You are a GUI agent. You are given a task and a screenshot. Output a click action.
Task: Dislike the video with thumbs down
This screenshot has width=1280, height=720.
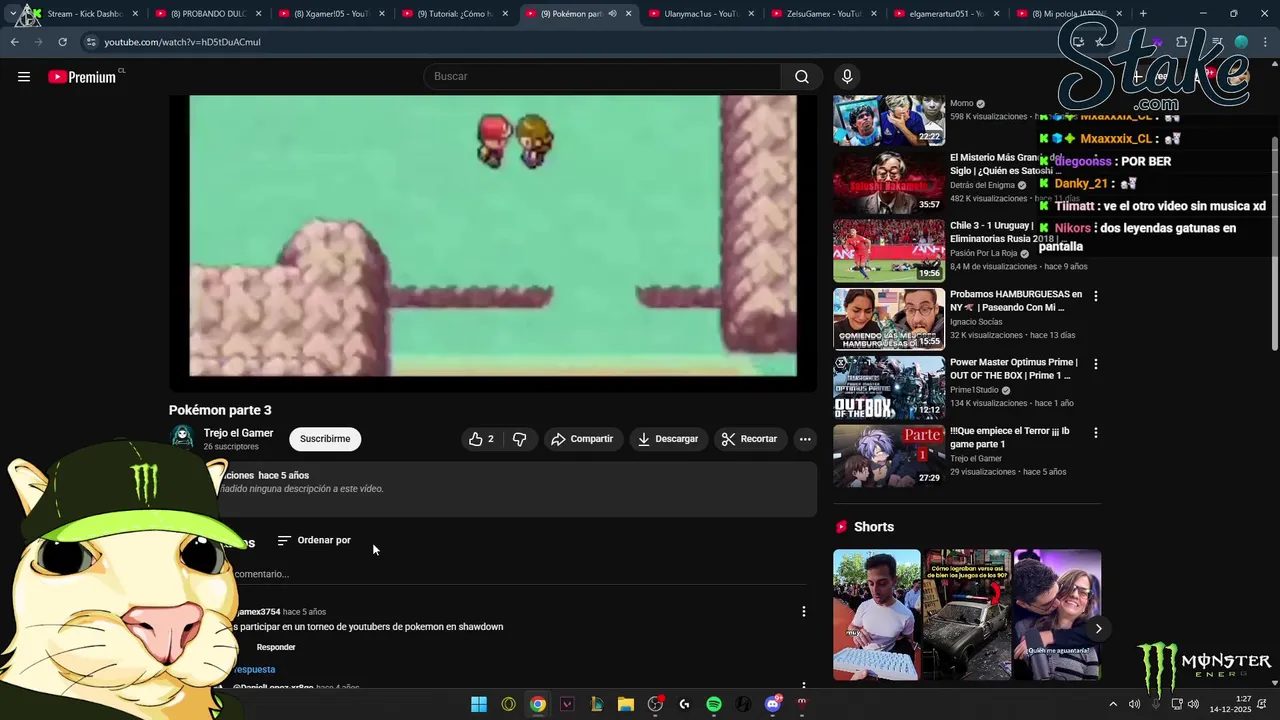[519, 439]
